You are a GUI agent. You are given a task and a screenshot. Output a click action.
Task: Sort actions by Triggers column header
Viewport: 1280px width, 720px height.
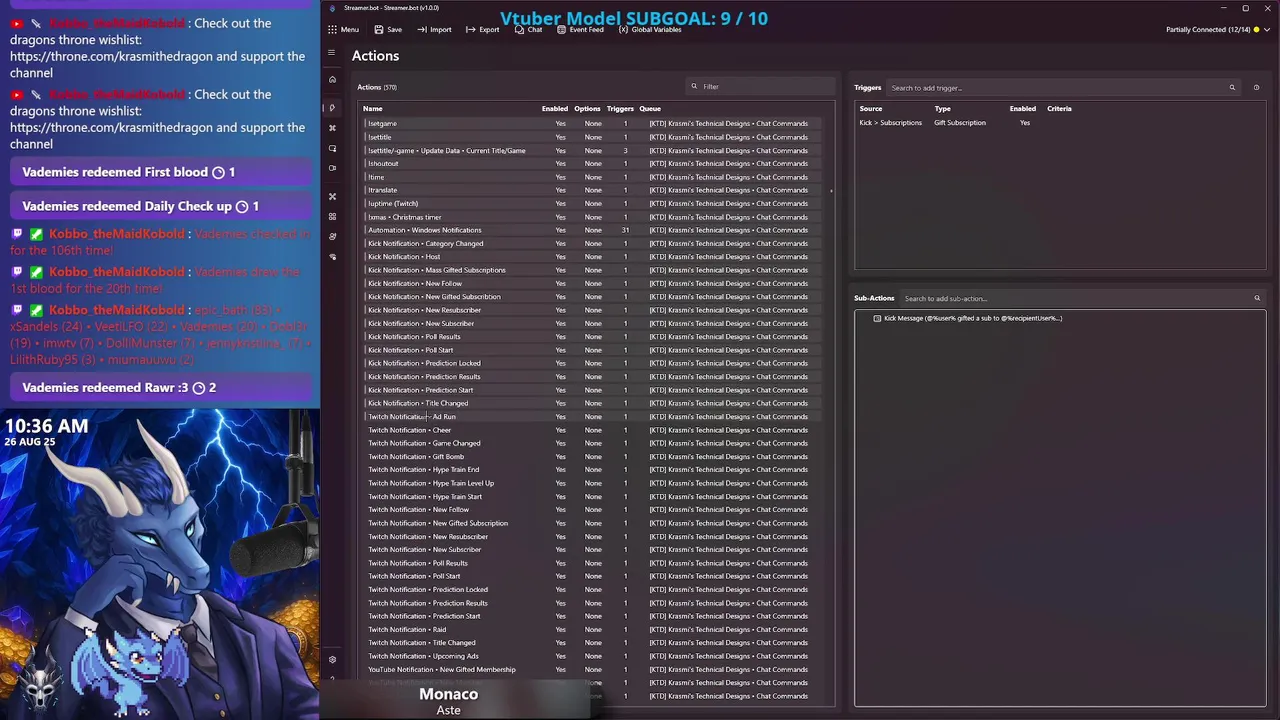pyautogui.click(x=620, y=109)
